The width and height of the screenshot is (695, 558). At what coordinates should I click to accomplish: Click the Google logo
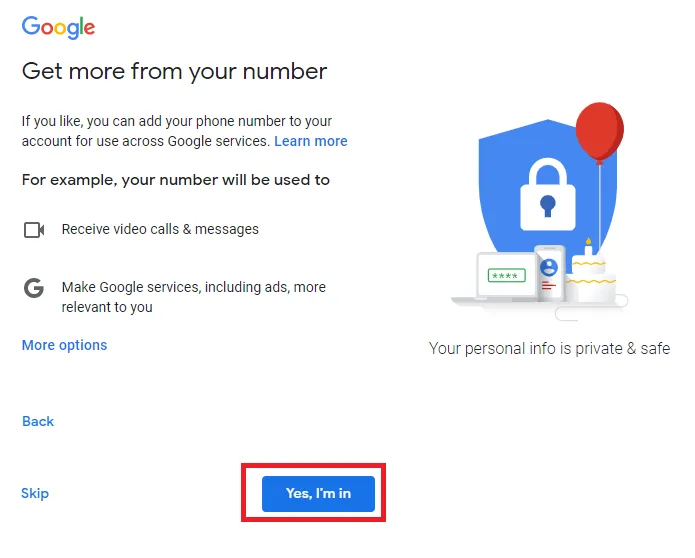[58, 27]
